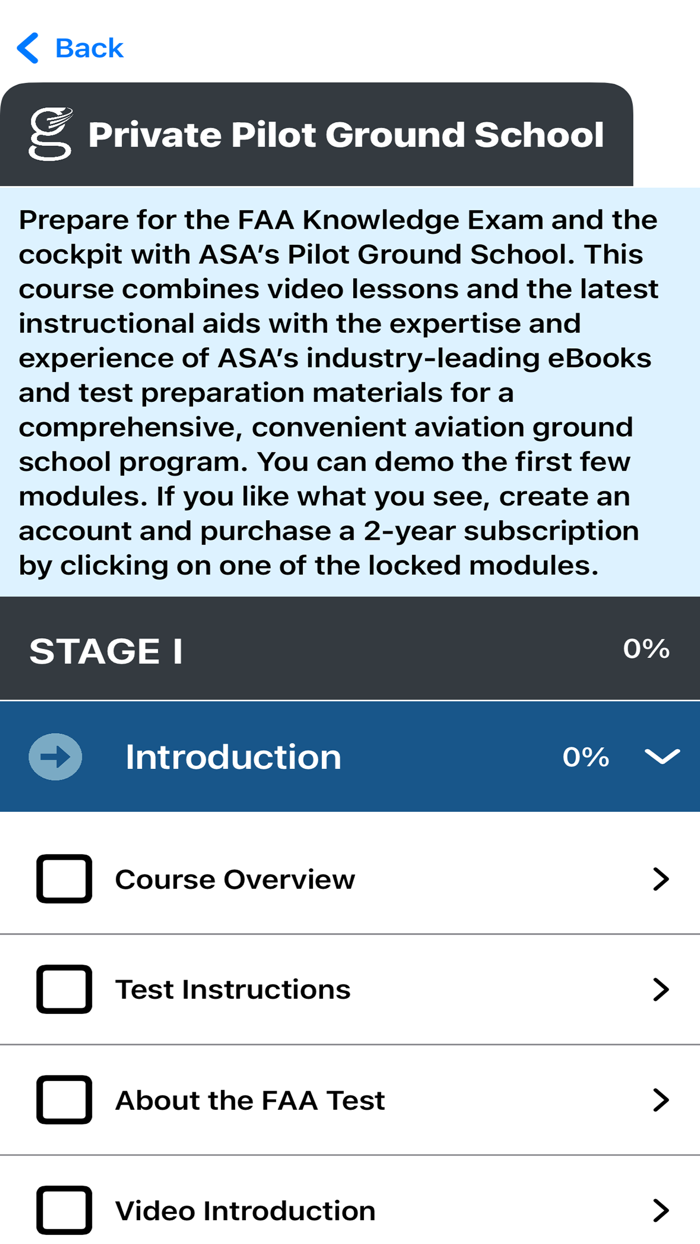Check the About the FAA Test checkbox
700x1244 pixels.
click(x=64, y=1100)
